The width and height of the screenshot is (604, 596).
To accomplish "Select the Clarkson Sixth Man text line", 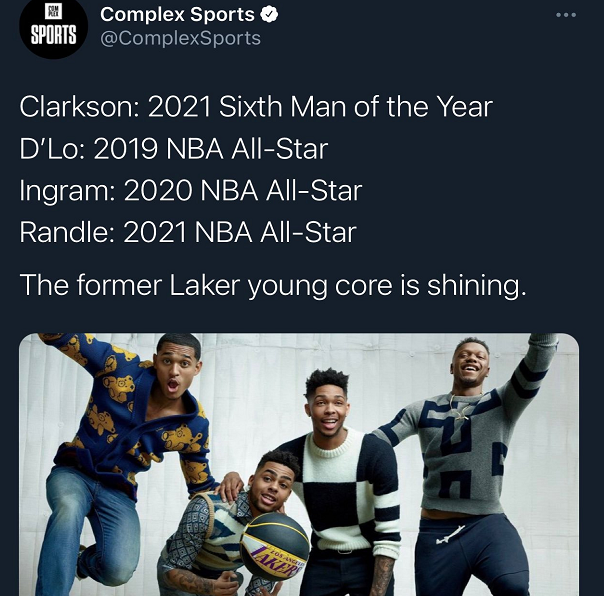I will 256,107.
